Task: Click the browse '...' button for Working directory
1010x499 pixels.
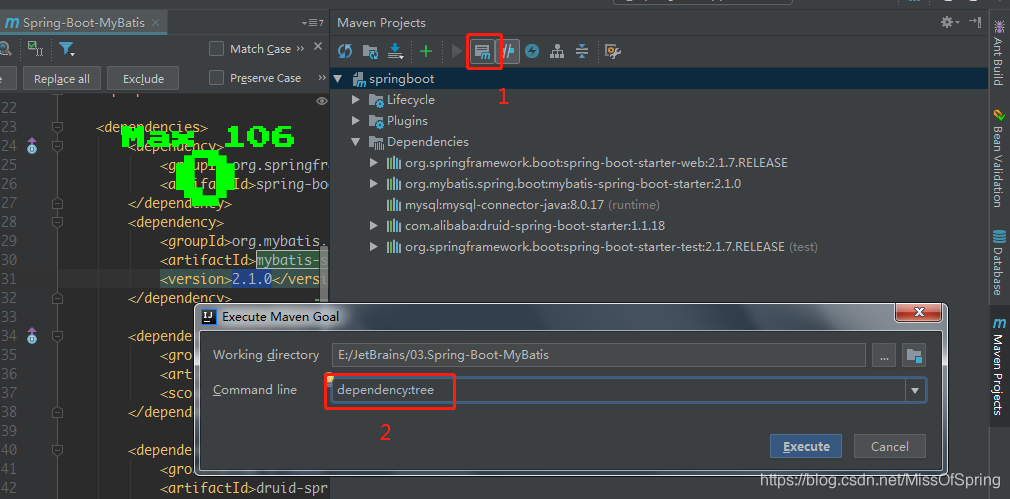Action: pyautogui.click(x=884, y=355)
